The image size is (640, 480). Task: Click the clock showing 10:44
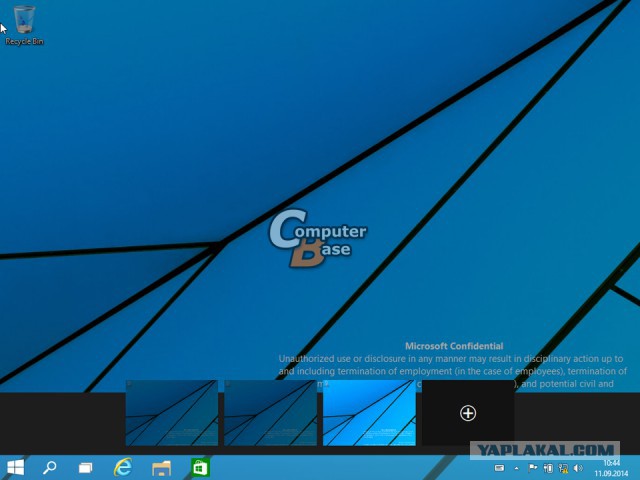[611, 468]
